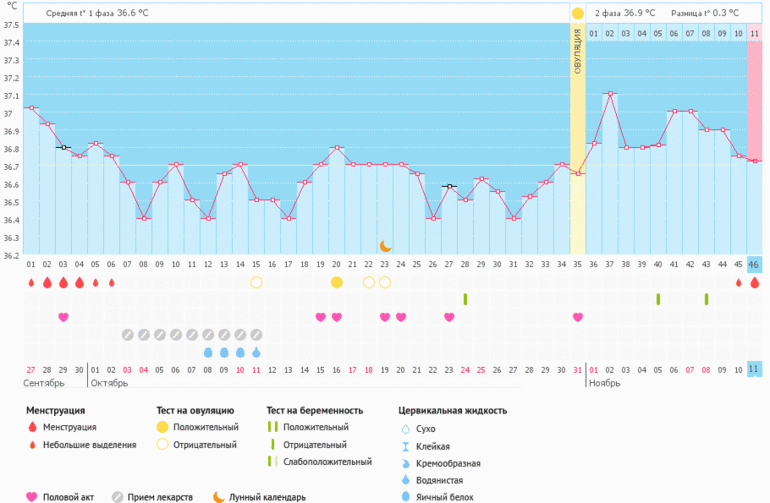Select the last temperature point on day 46
Image resolution: width=770 pixels, height=503 pixels.
(x=754, y=161)
